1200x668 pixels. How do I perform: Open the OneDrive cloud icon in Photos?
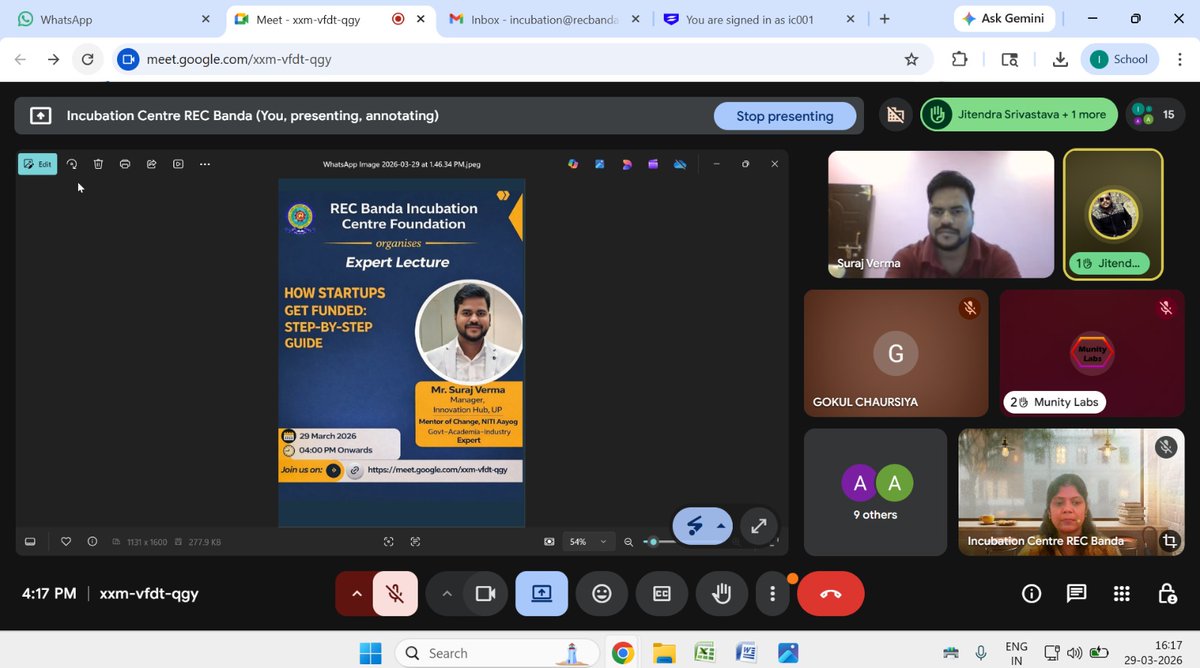pos(680,164)
